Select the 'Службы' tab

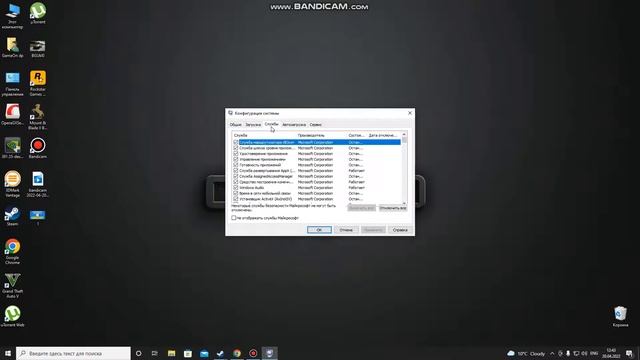coord(271,124)
